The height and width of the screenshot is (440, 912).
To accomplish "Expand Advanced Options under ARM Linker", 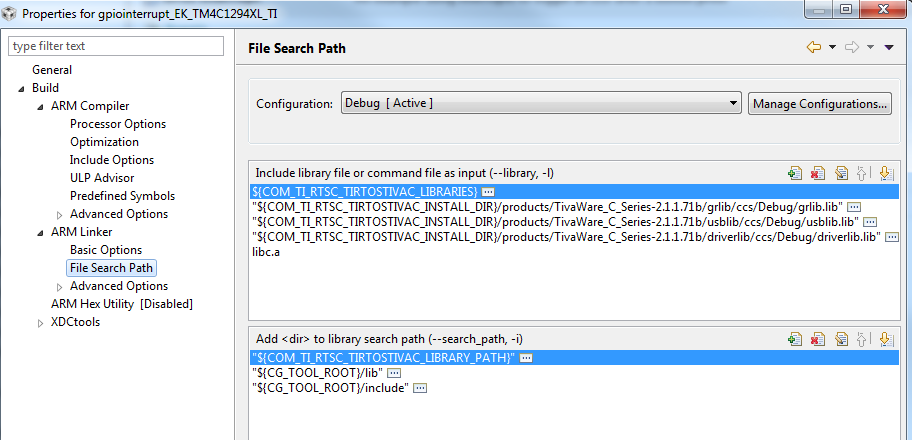I will coord(59,287).
